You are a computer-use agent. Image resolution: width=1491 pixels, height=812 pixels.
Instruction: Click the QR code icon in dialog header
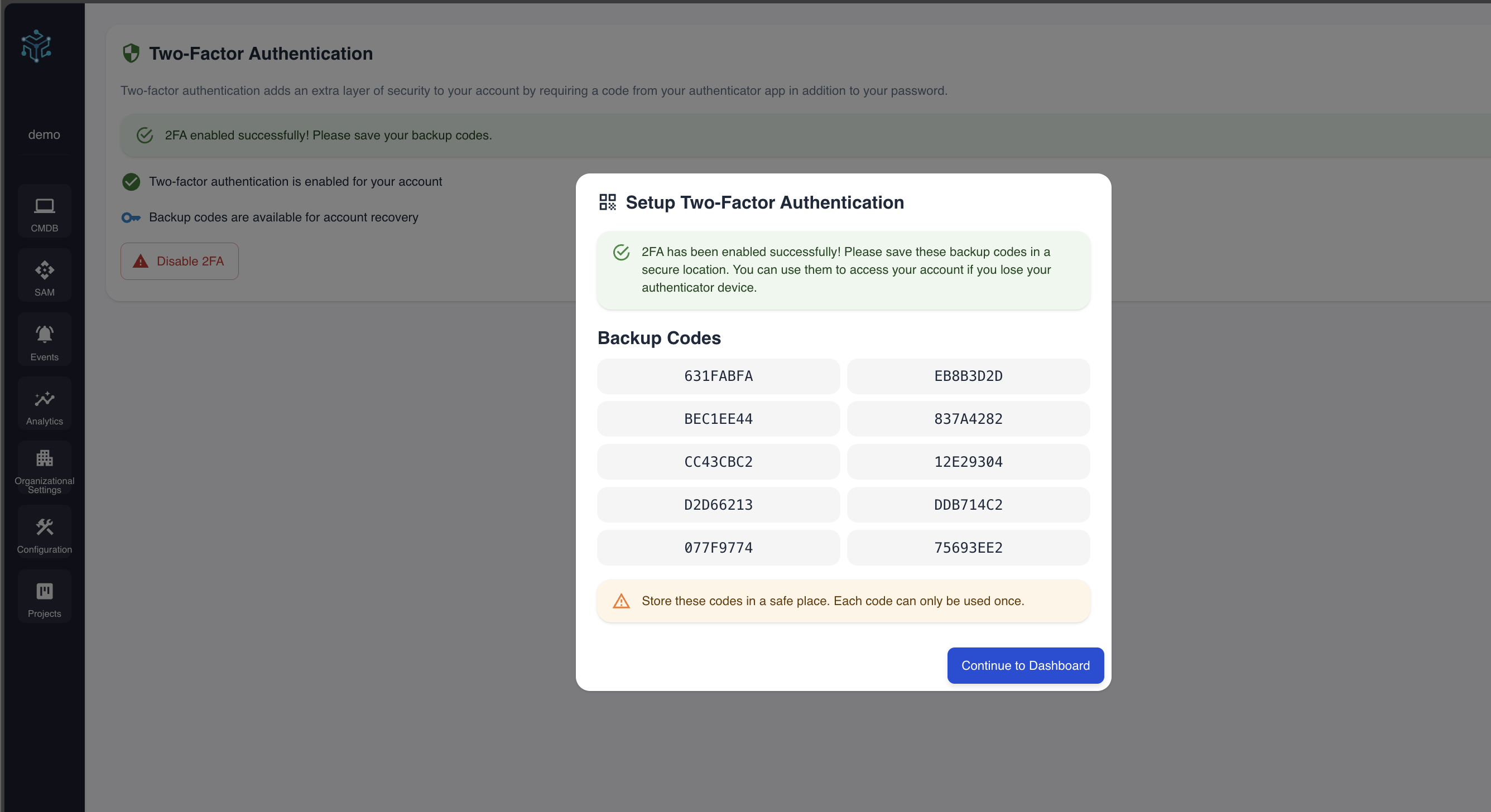coord(607,202)
